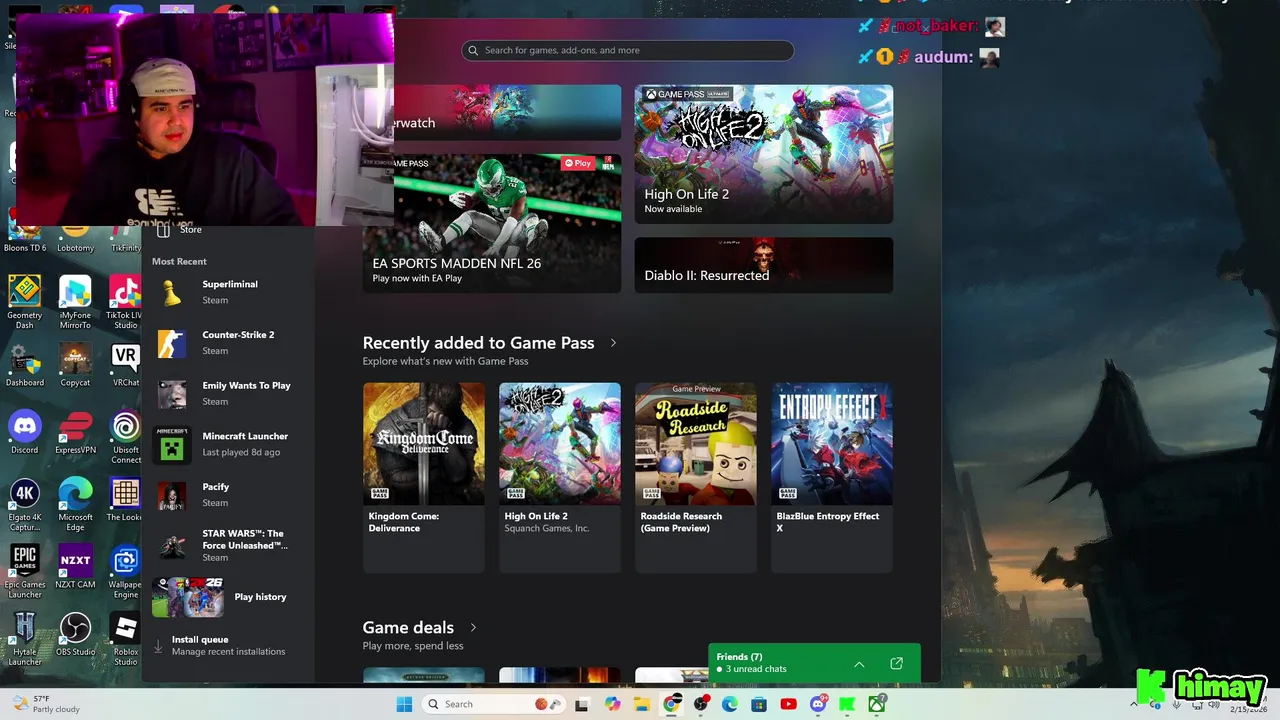
Task: Open the Game deals heading
Action: coord(408,628)
